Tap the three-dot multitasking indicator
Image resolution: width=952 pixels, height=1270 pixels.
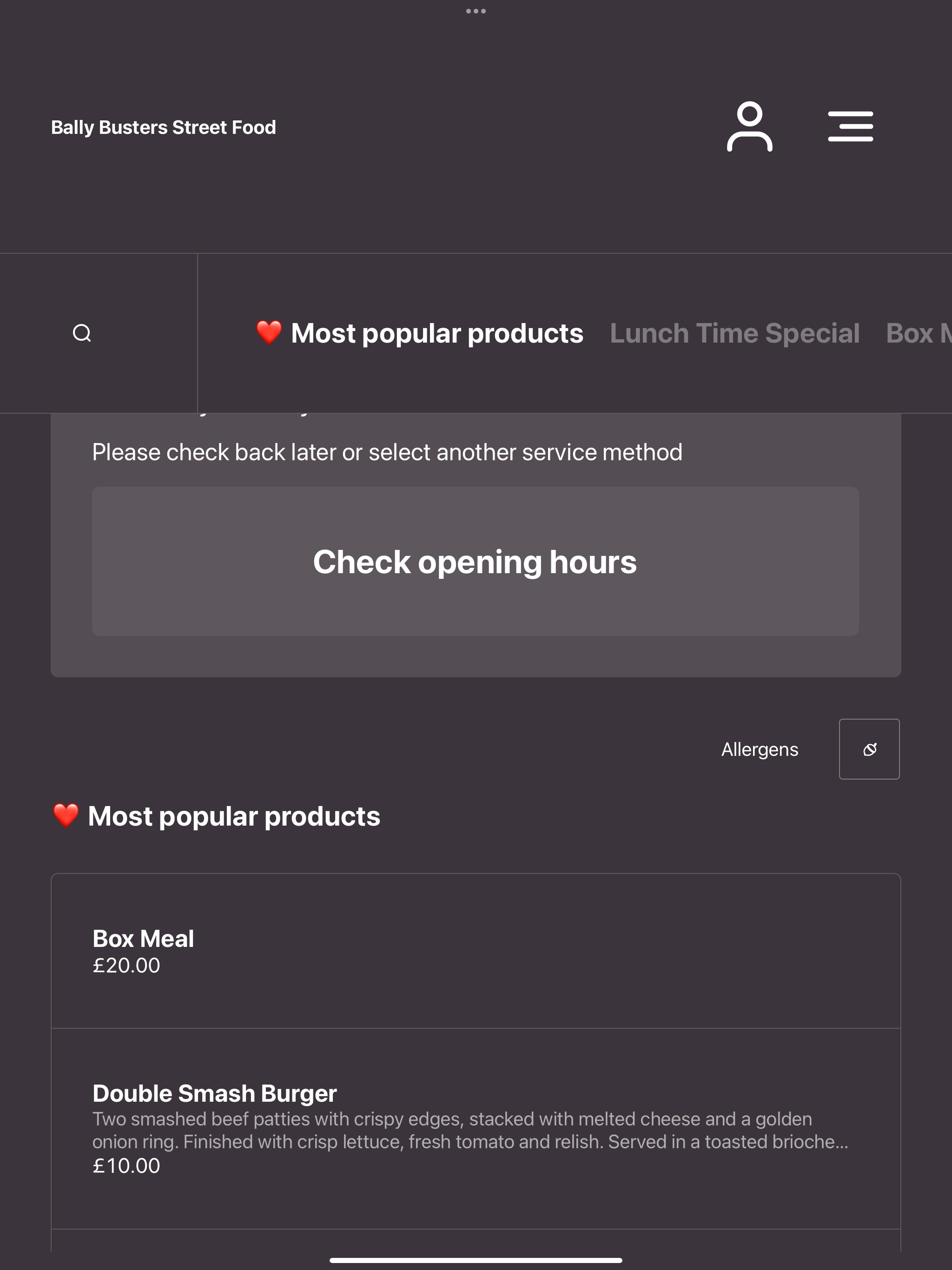tap(476, 11)
